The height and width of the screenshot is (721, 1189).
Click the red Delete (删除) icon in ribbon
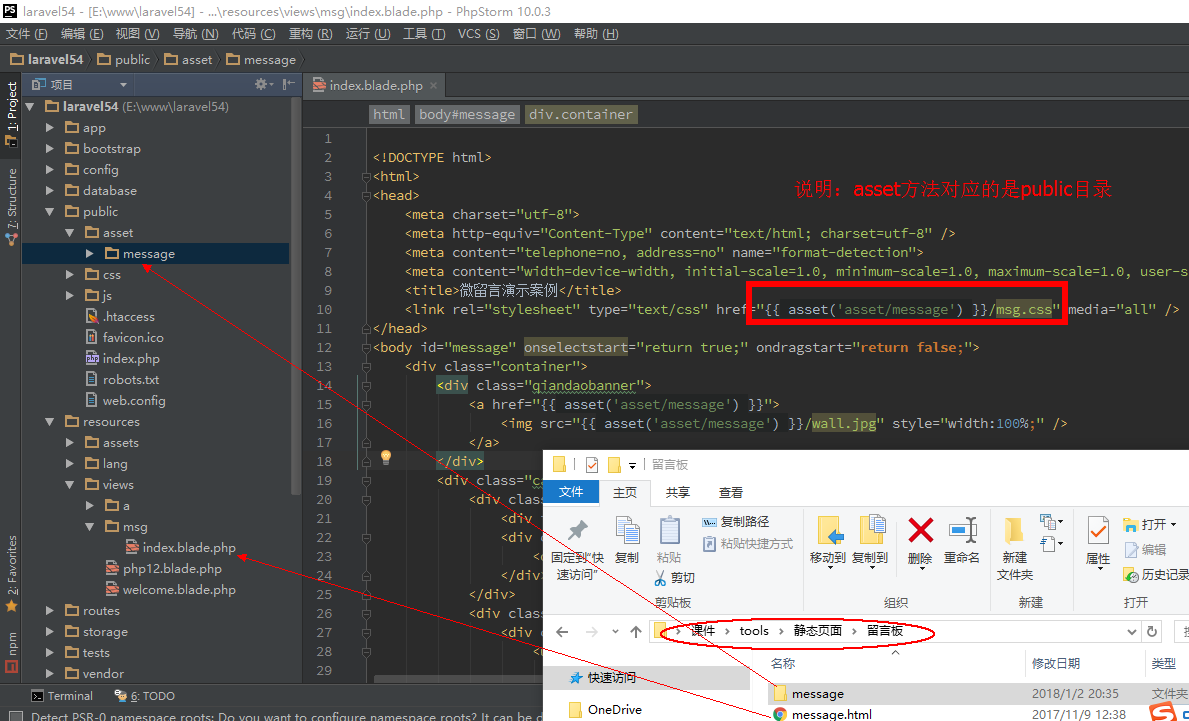pyautogui.click(x=920, y=532)
